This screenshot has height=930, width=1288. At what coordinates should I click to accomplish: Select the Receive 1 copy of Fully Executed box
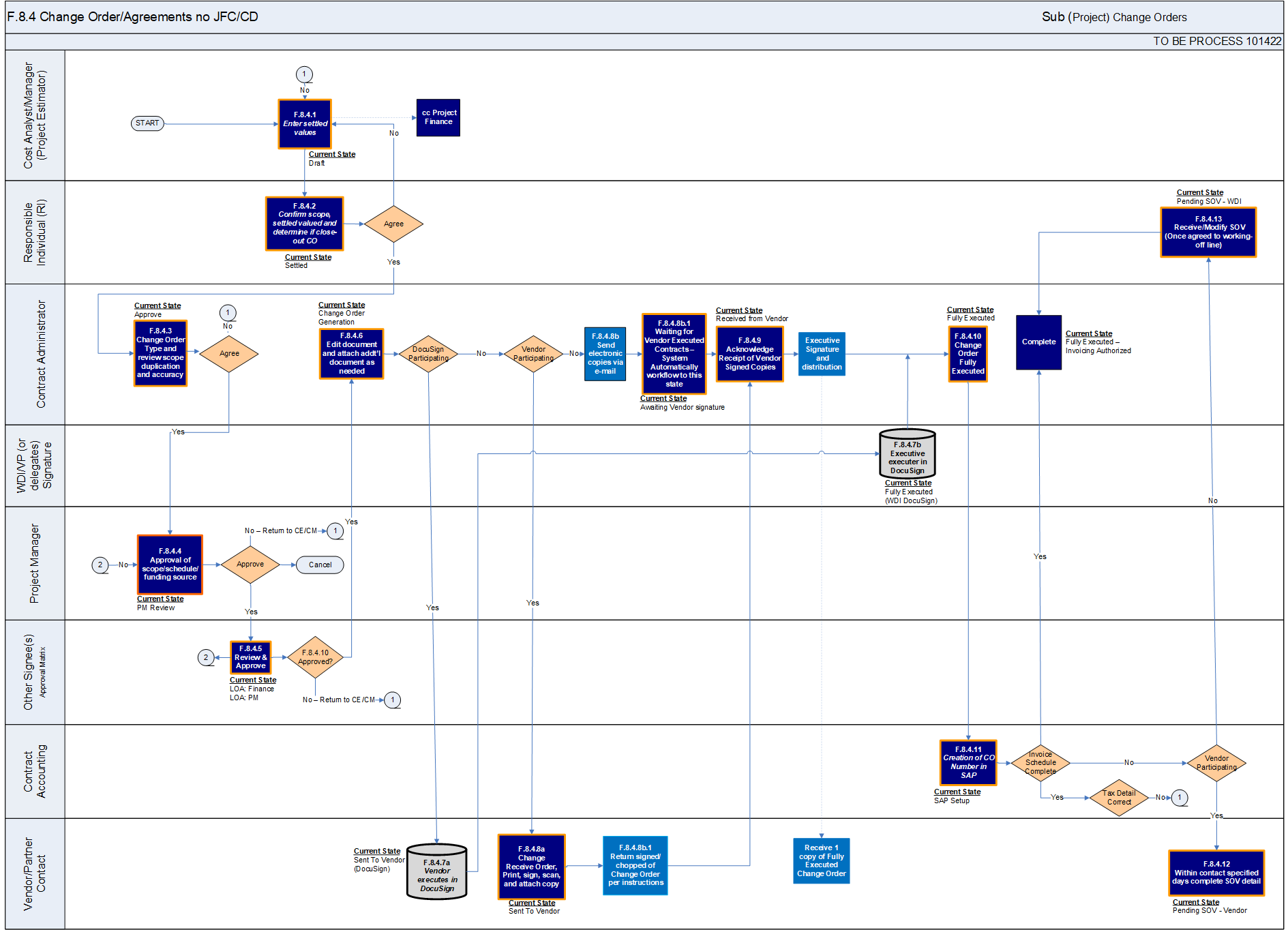pyautogui.click(x=822, y=860)
